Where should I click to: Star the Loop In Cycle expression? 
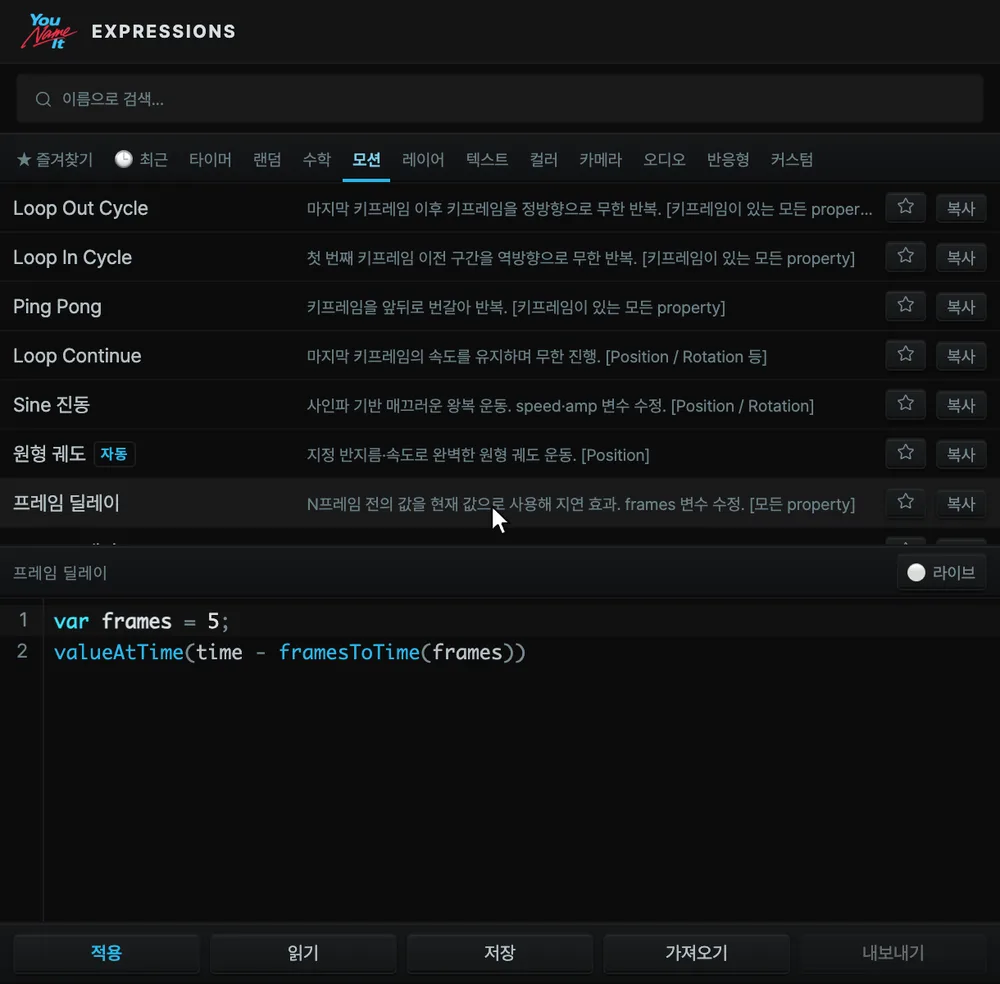pyautogui.click(x=905, y=257)
